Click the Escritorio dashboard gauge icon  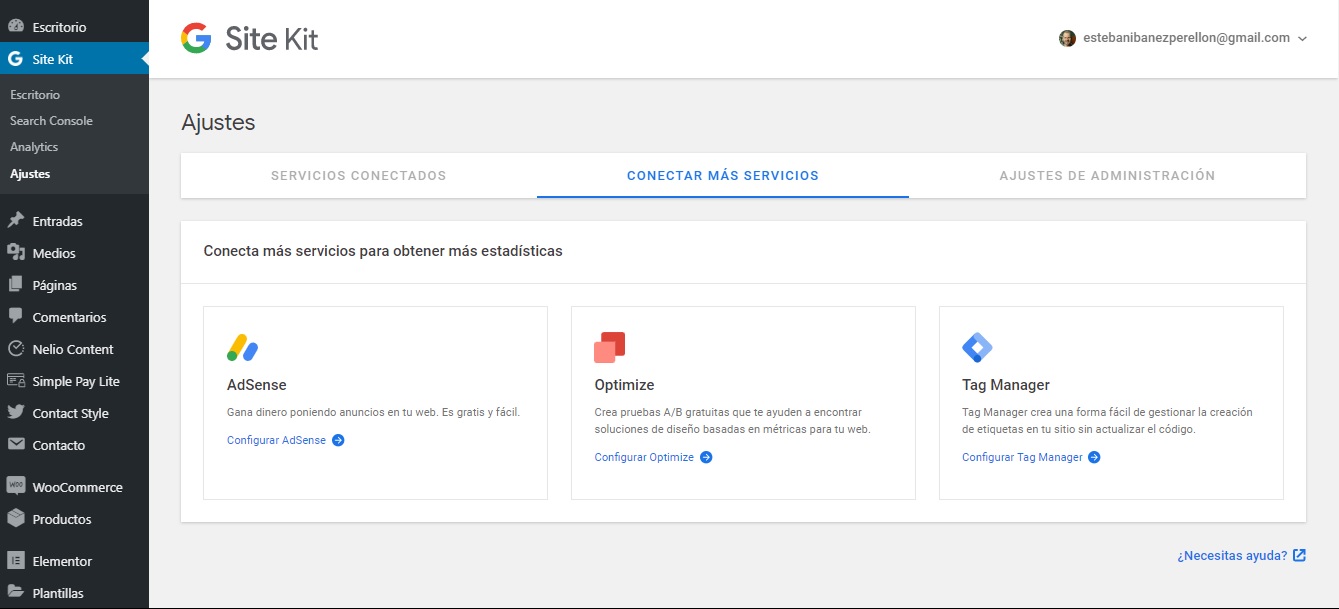pos(15,27)
